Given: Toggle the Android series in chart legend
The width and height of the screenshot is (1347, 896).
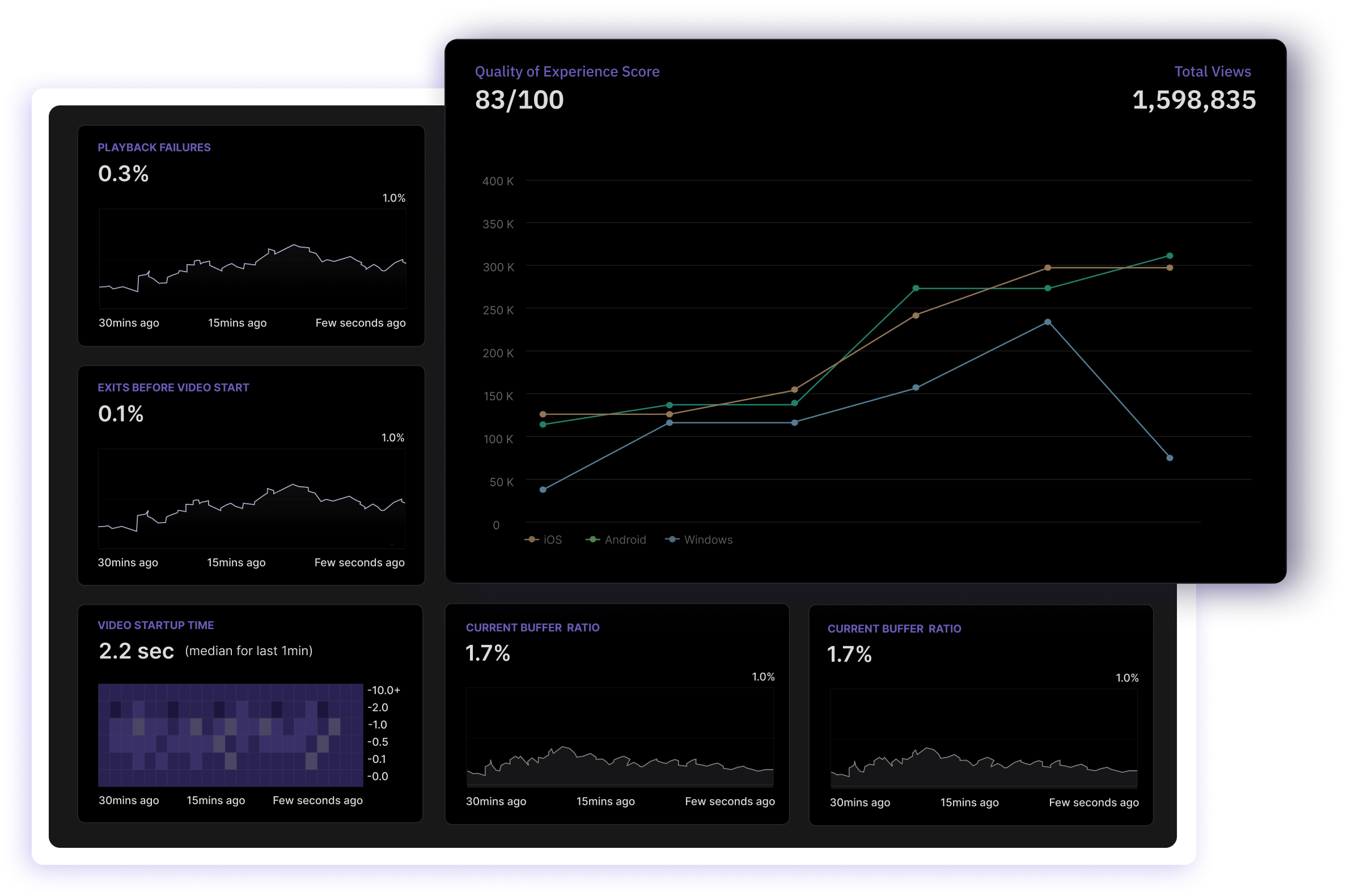Looking at the screenshot, I should tap(616, 540).
